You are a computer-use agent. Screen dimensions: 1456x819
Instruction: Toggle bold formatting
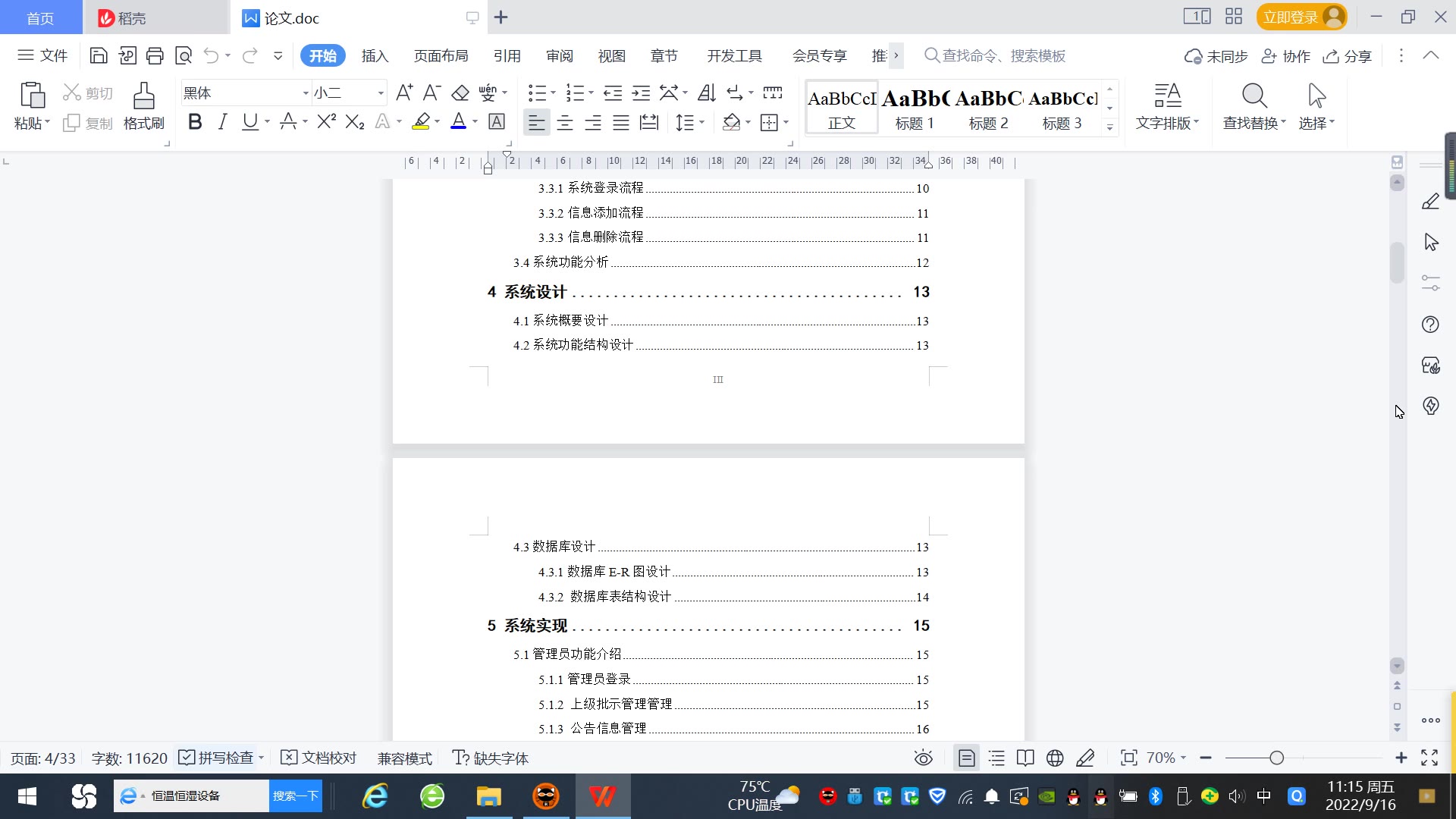coord(195,121)
